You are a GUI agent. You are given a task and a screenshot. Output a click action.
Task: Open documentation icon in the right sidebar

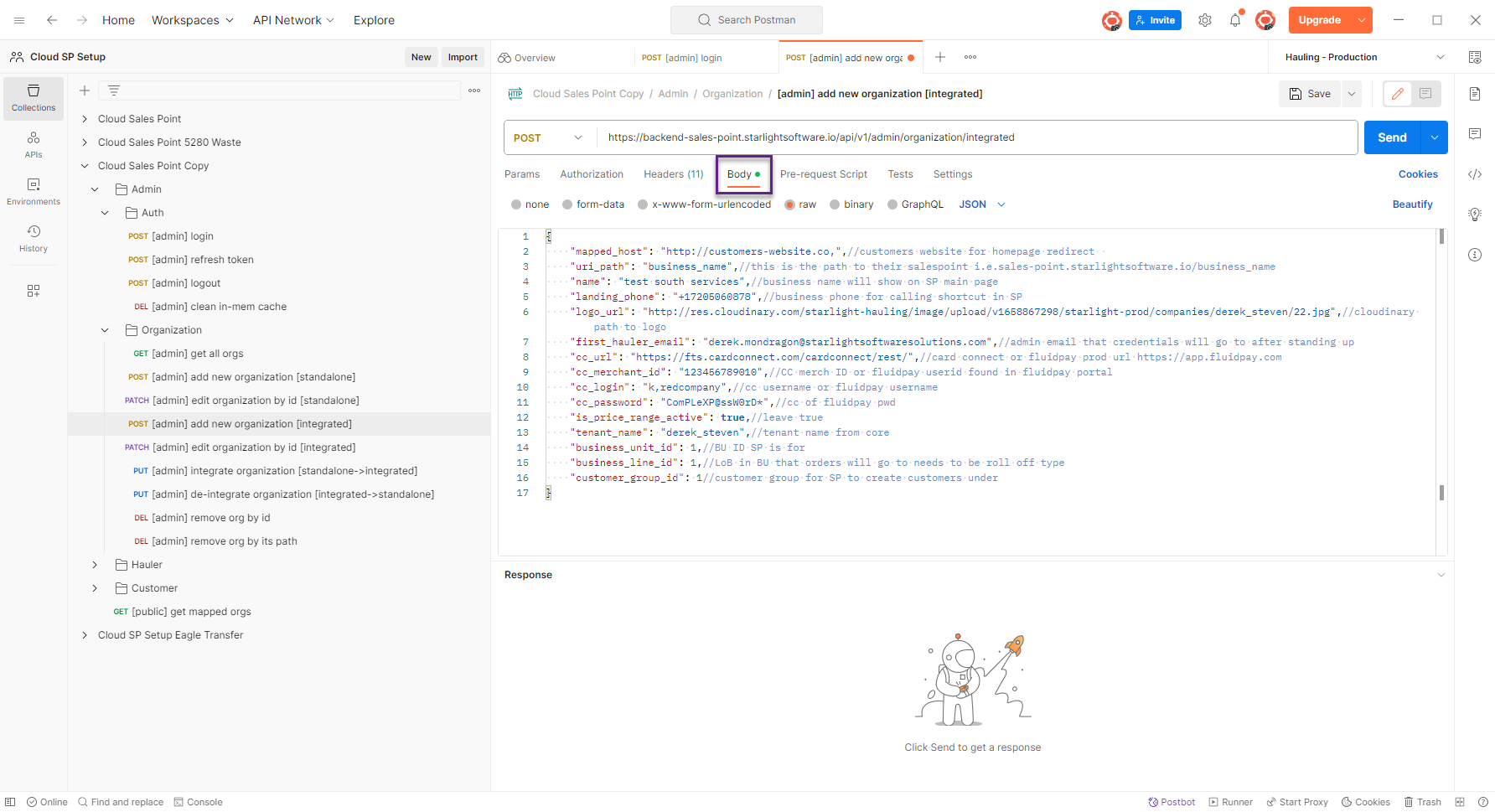point(1475,94)
